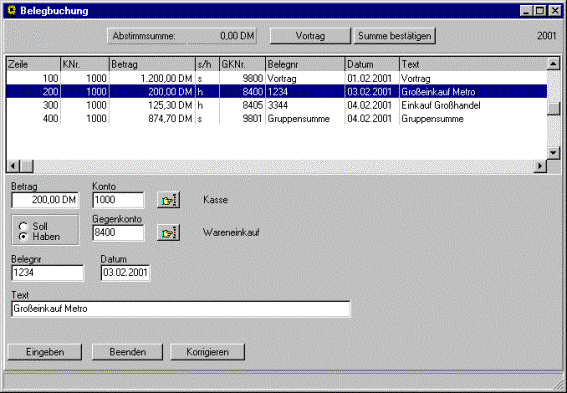This screenshot has height=393, width=567.
Task: Click the Datum column header
Action: (372, 64)
